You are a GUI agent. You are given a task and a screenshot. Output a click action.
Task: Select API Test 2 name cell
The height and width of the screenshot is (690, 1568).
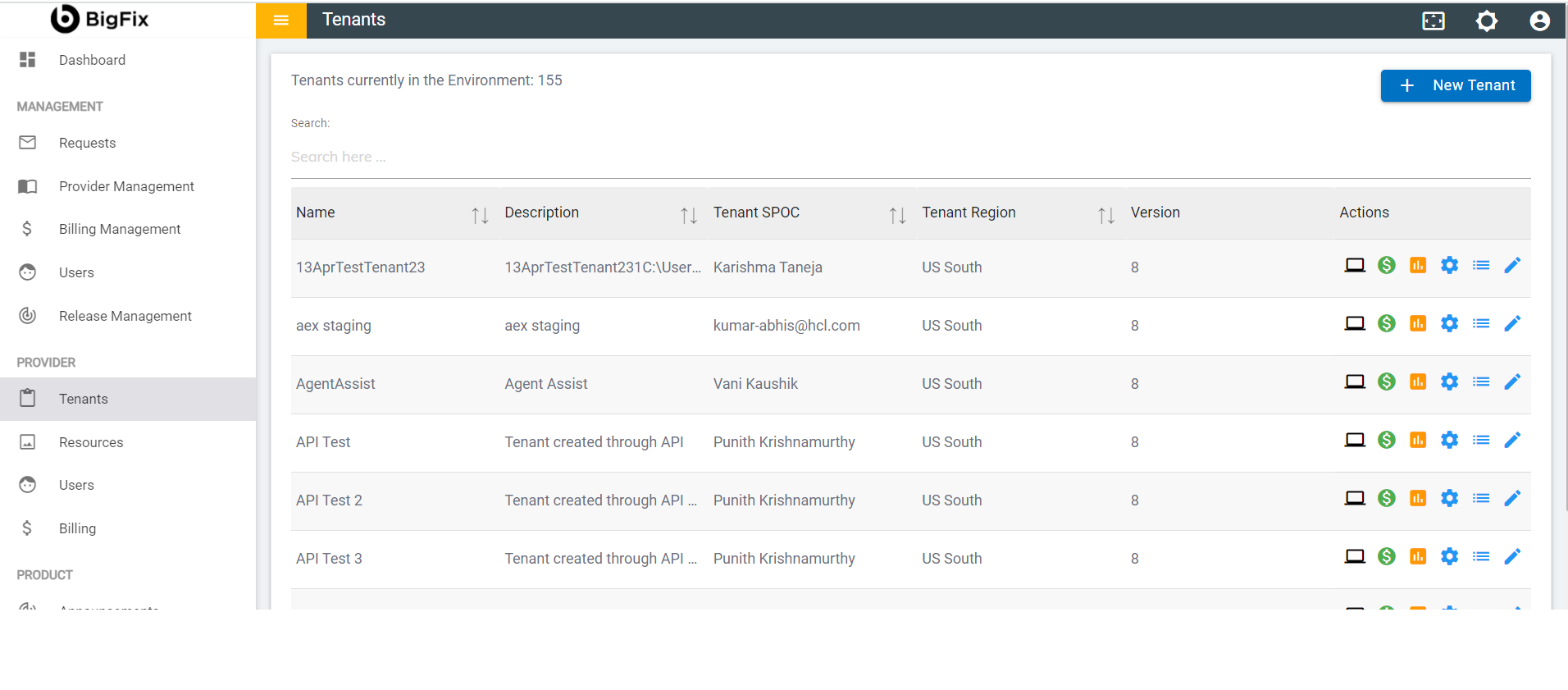[x=329, y=500]
